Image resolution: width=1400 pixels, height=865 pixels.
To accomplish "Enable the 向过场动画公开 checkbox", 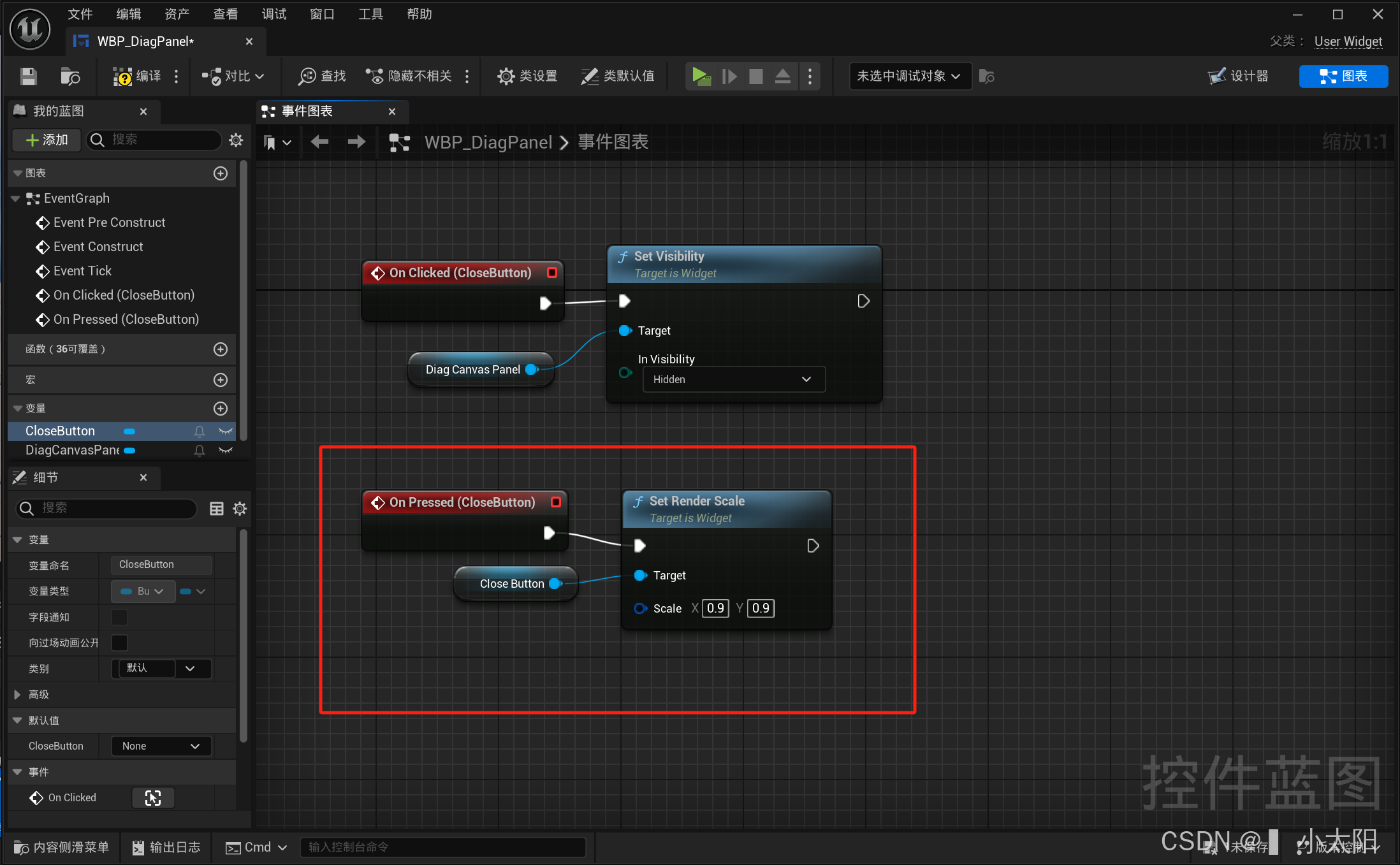I will 119,643.
